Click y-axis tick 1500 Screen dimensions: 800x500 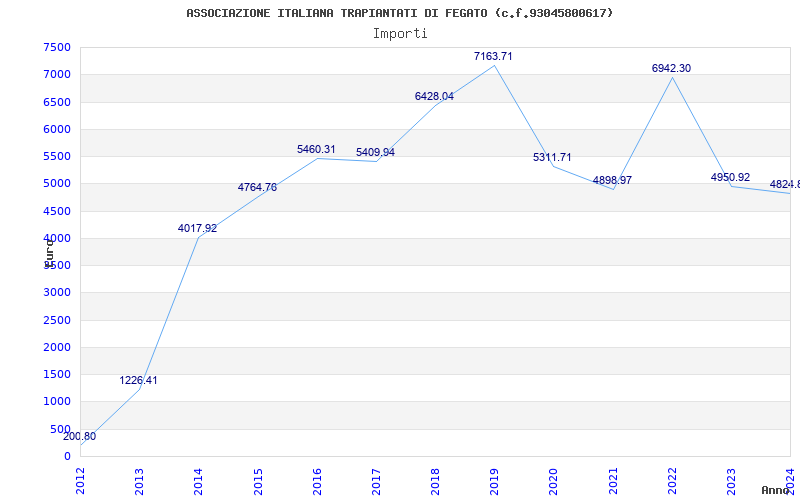pos(57,374)
